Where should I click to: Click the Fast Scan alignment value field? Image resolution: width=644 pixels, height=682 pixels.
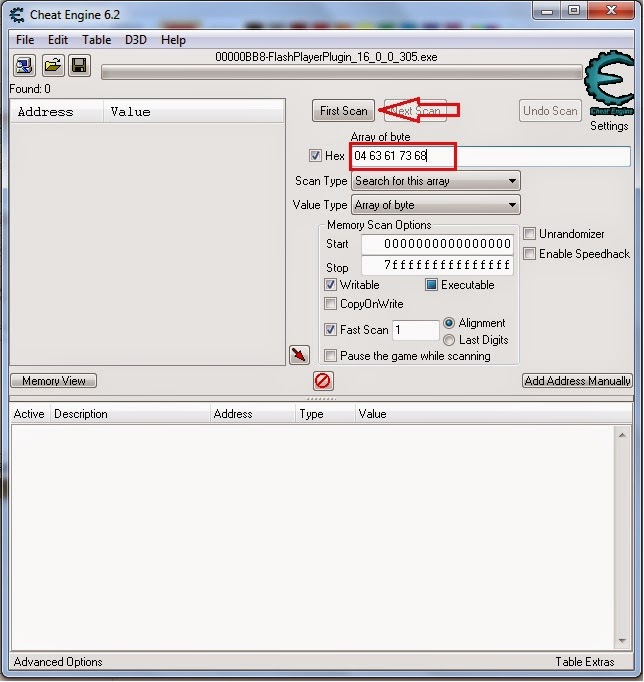point(416,330)
